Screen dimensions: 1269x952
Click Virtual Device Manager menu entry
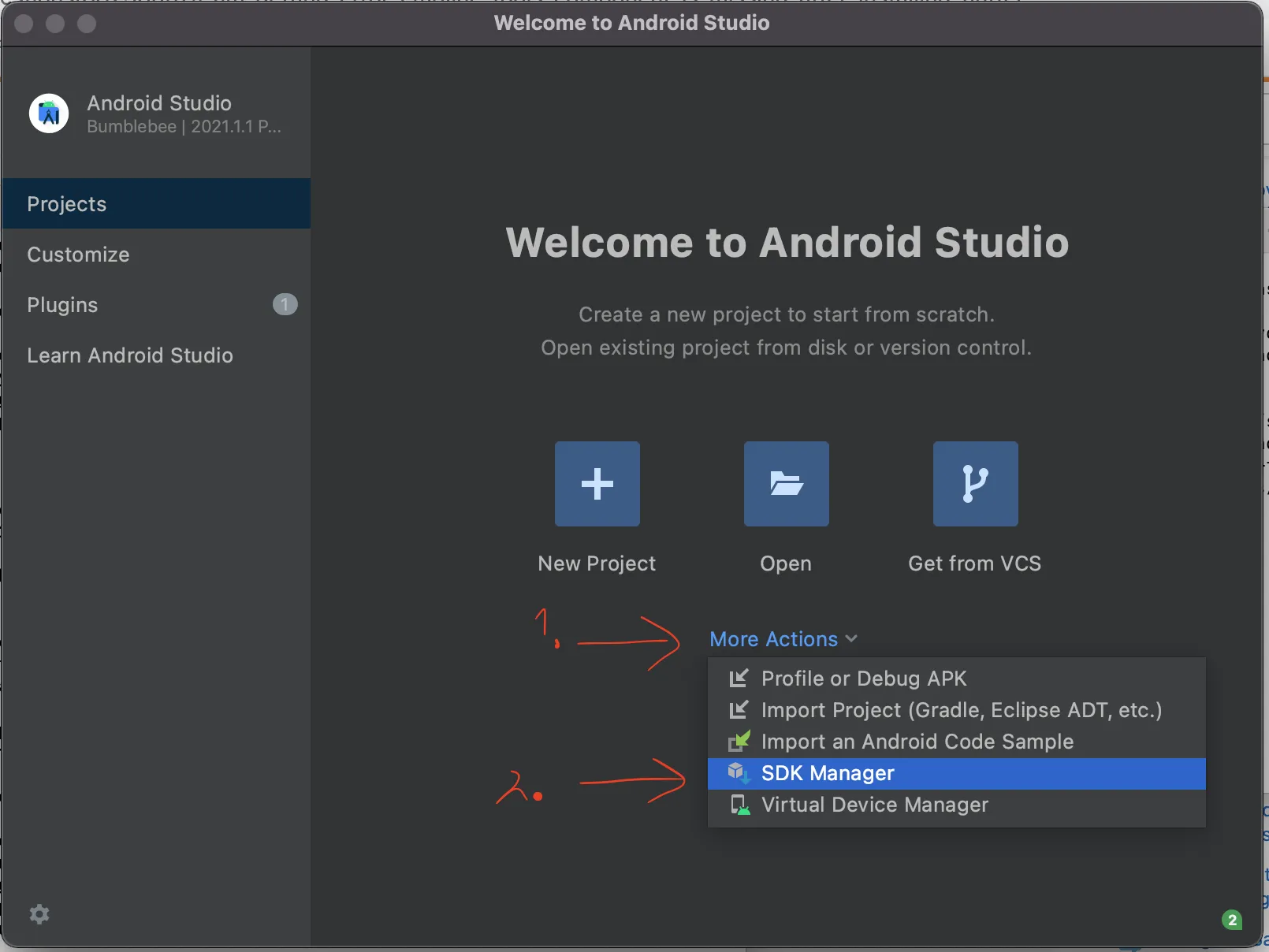click(875, 805)
